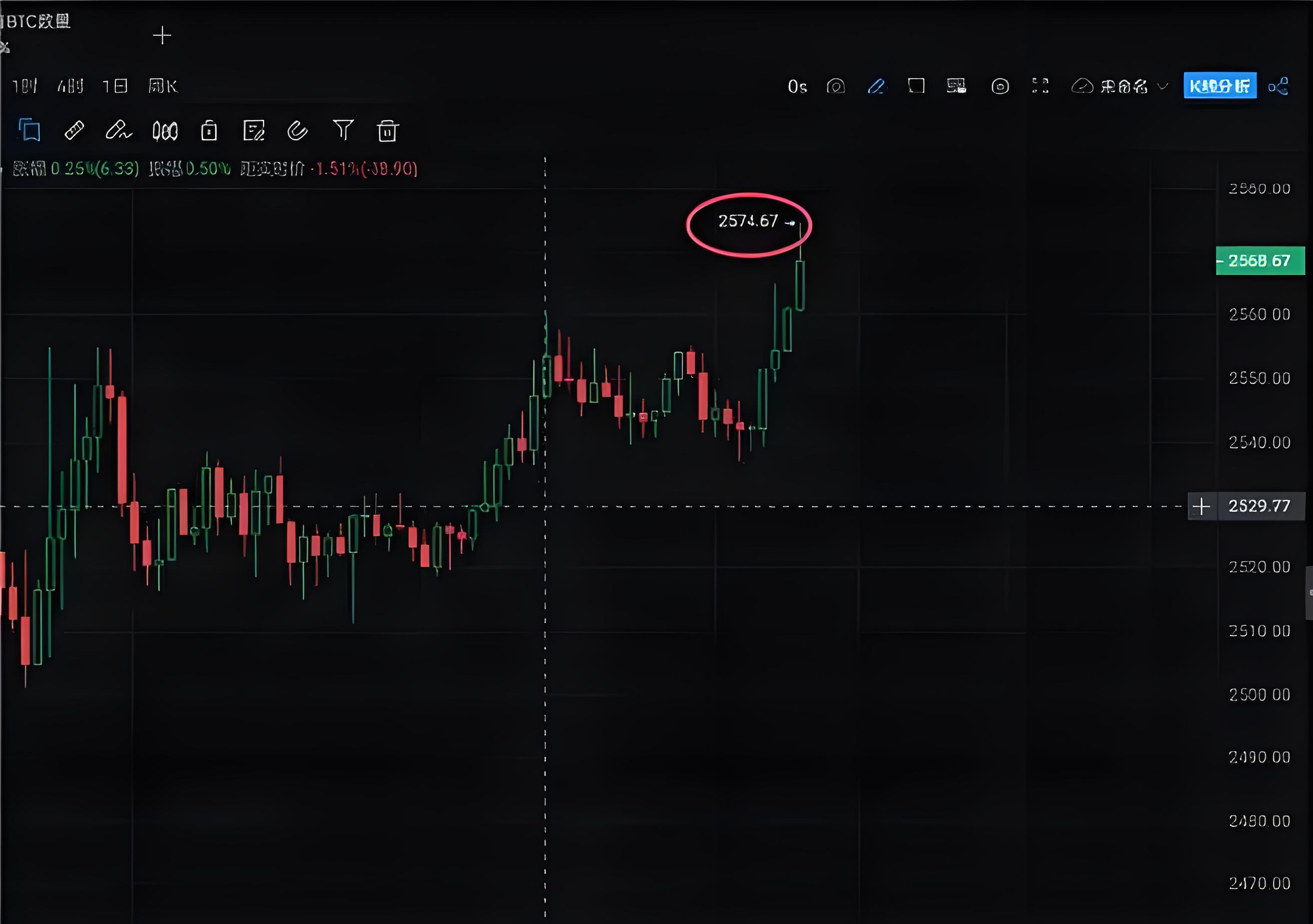Click the green 2568.67 current price tag
This screenshot has width=1313, height=924.
[1260, 261]
